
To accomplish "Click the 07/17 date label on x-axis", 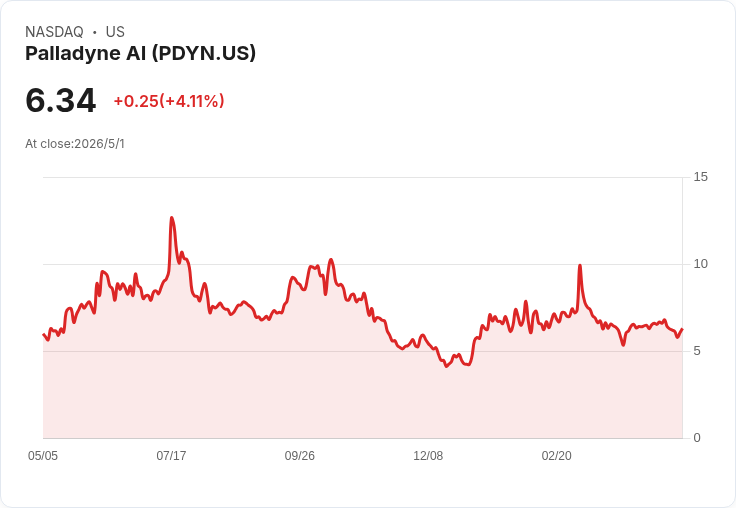I will coord(171,455).
